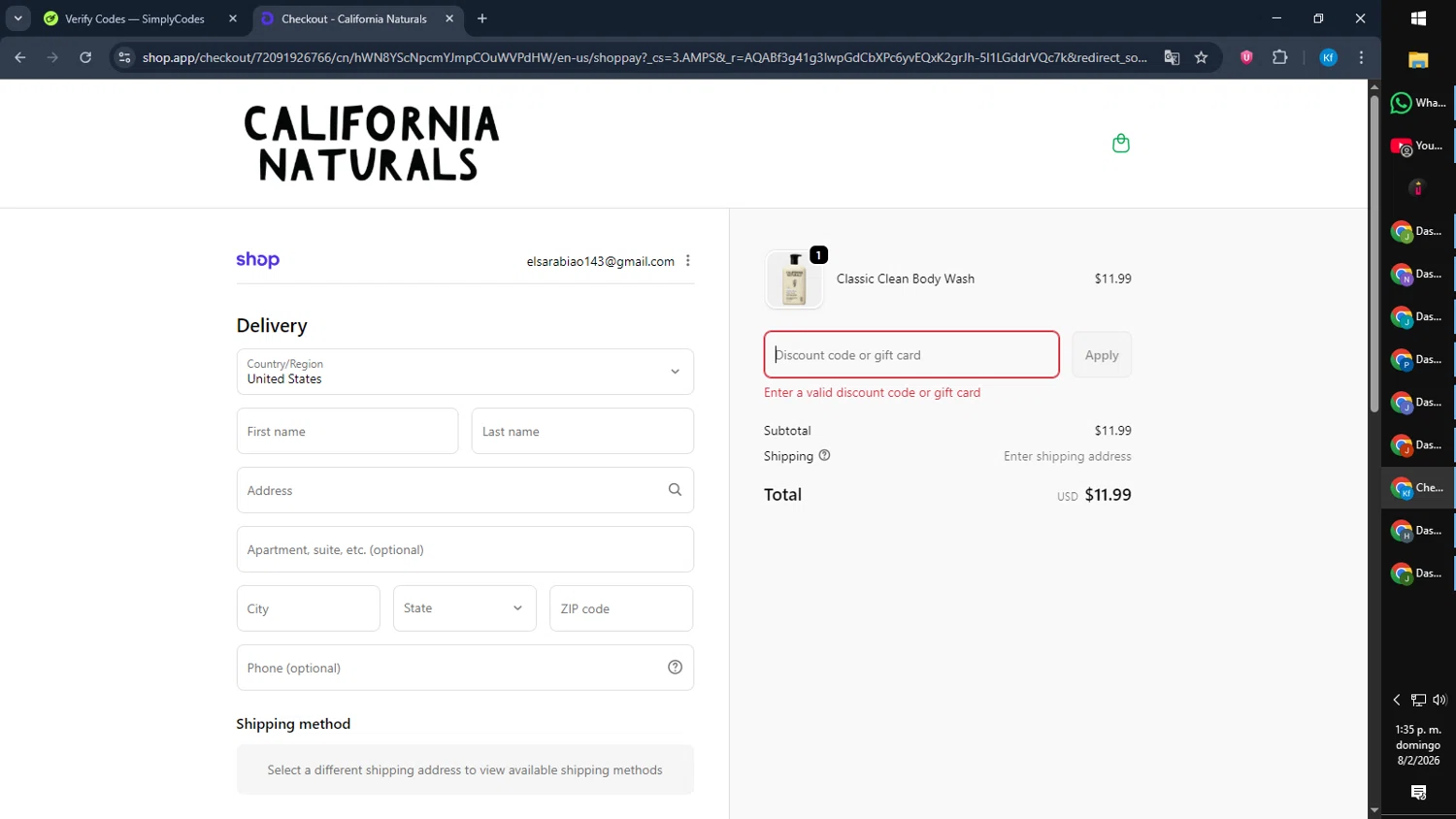Click the network tray icon

tap(1418, 700)
